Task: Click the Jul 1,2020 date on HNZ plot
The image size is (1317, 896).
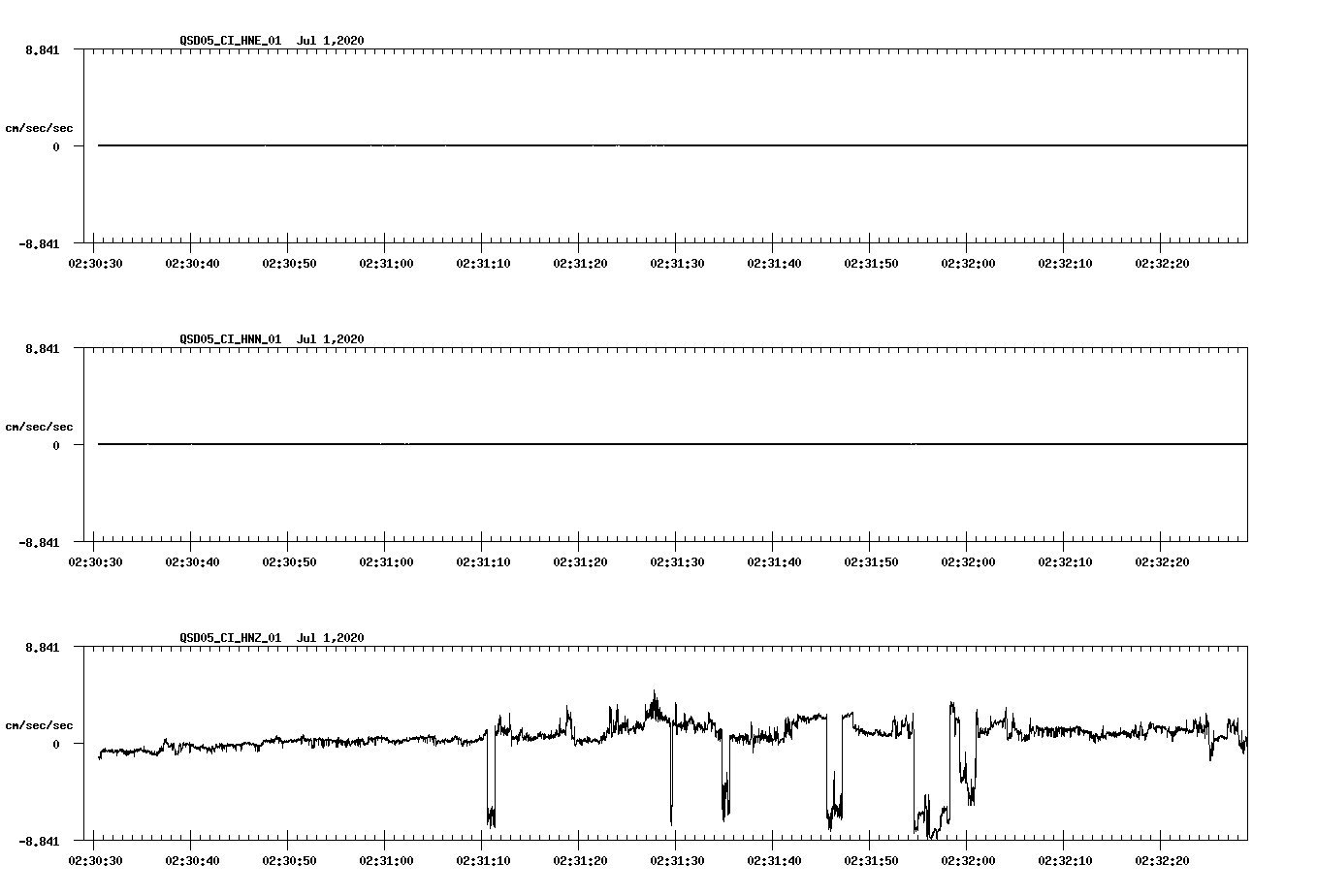Action: [x=331, y=638]
